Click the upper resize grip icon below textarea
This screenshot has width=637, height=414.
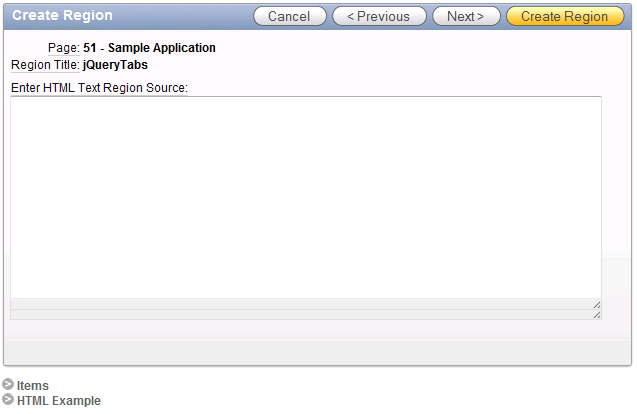[596, 305]
